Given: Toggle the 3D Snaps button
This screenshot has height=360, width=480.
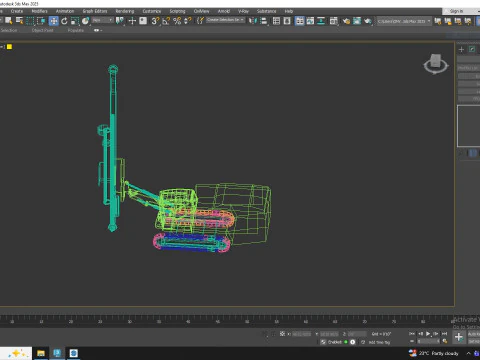Looking at the screenshot, I should pyautogui.click(x=155, y=21).
